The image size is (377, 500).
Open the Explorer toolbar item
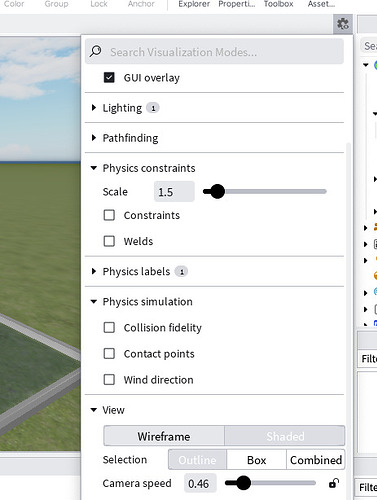click(x=194, y=4)
